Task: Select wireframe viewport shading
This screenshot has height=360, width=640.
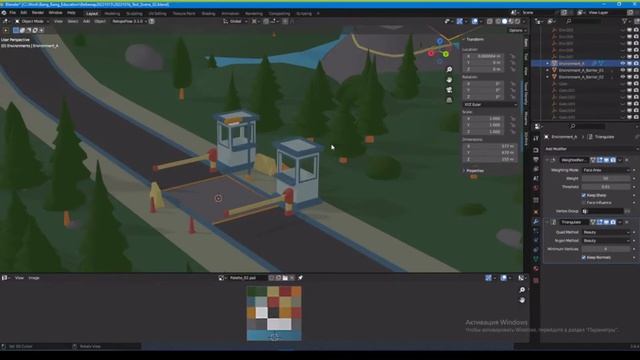Action: pos(498,21)
